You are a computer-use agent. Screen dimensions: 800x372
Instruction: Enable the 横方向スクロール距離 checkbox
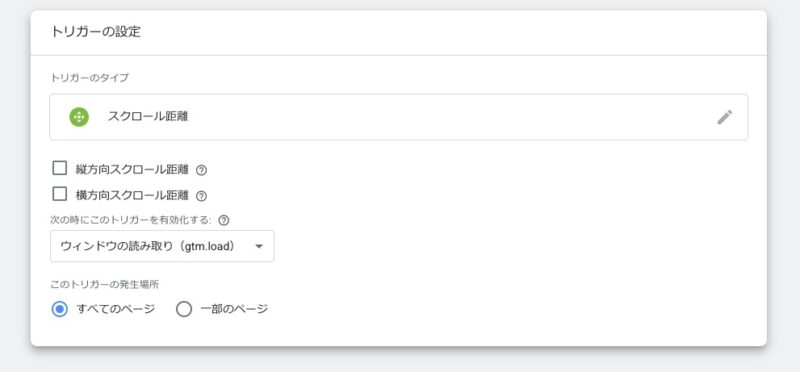[x=60, y=194]
